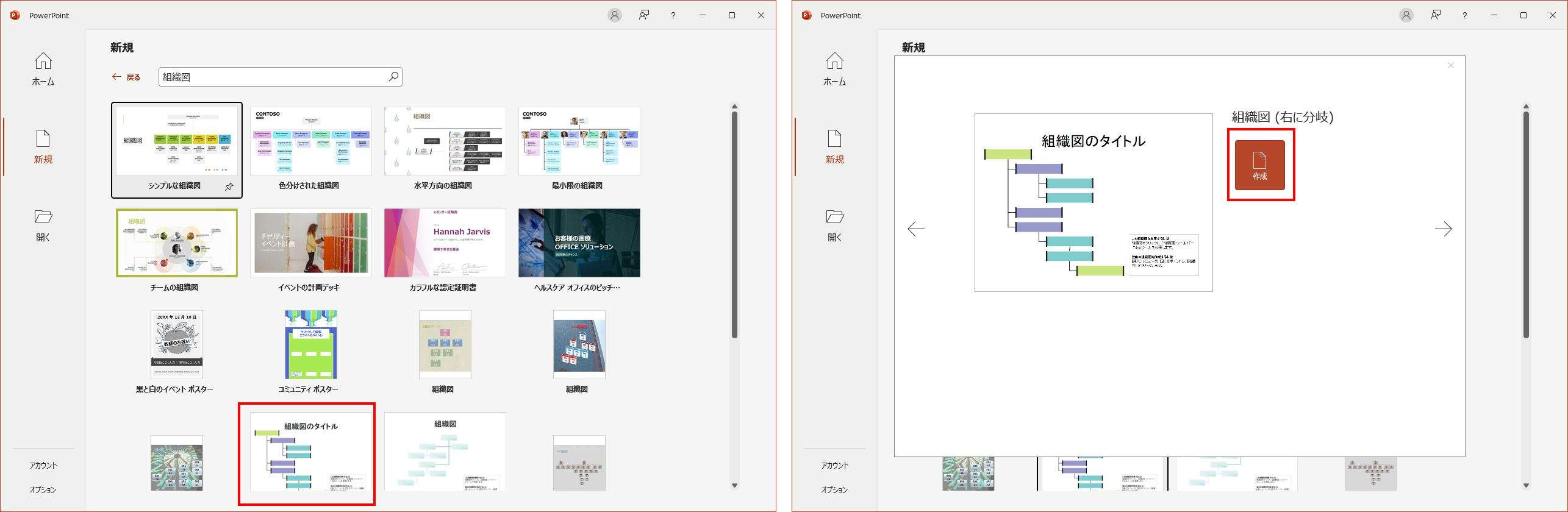Click feedback icon in left window title bar
Image resolution: width=1568 pixels, height=512 pixels.
644,15
